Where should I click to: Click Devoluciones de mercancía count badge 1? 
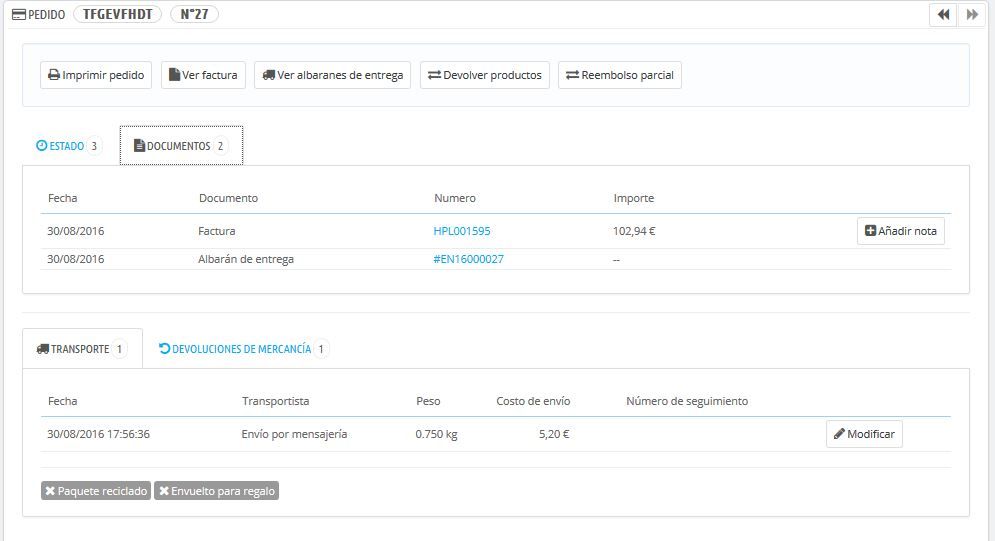(321, 349)
